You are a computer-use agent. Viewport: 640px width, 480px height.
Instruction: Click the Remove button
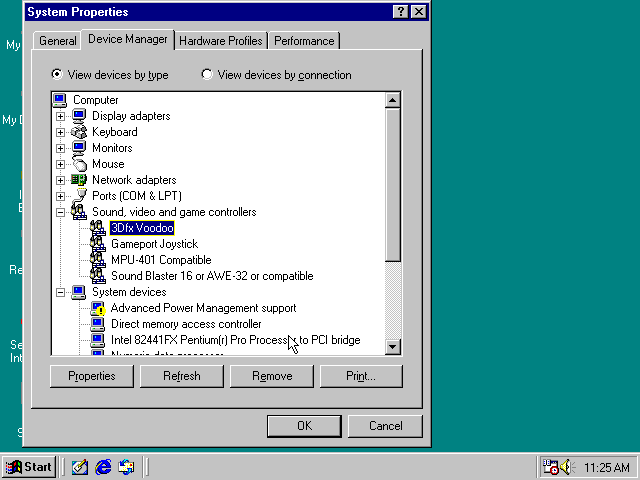[272, 376]
